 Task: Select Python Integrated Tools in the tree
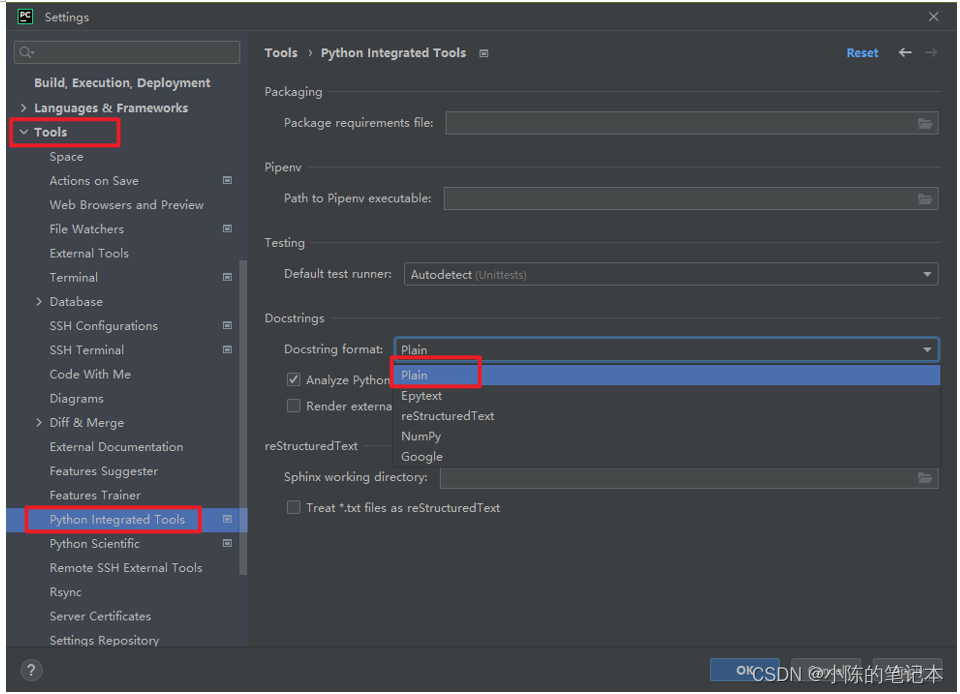click(x=117, y=520)
